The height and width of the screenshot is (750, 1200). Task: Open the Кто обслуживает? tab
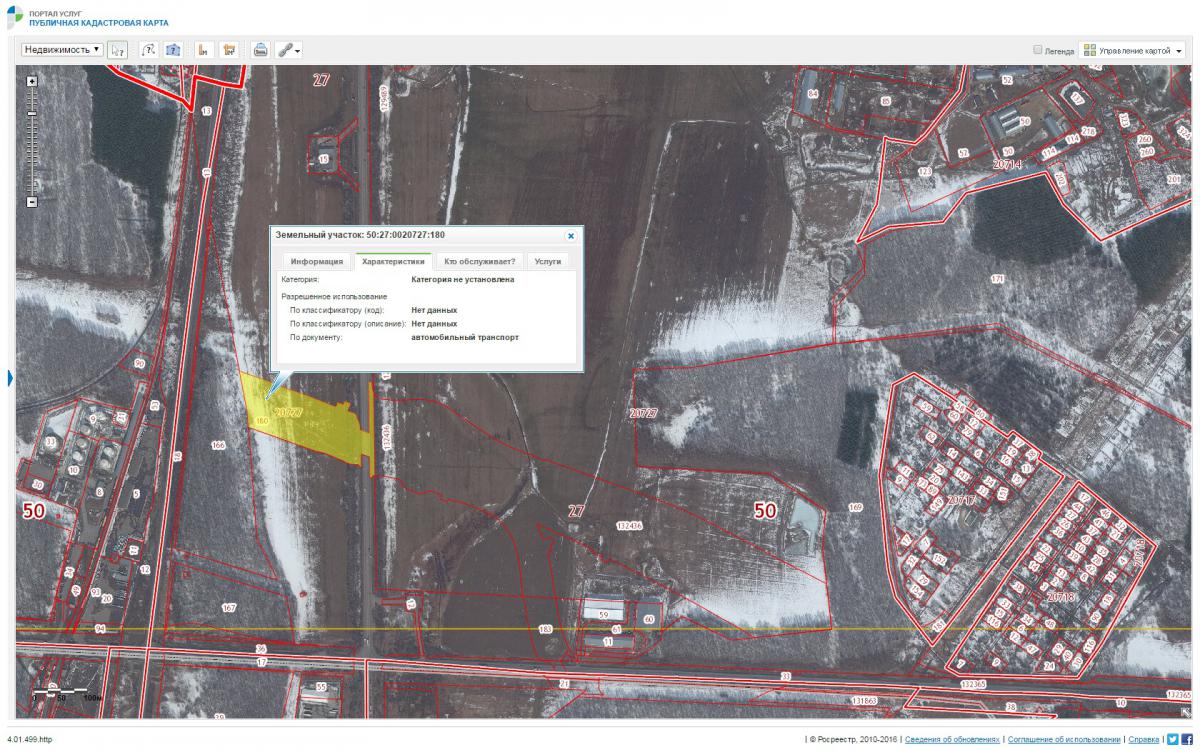click(479, 262)
